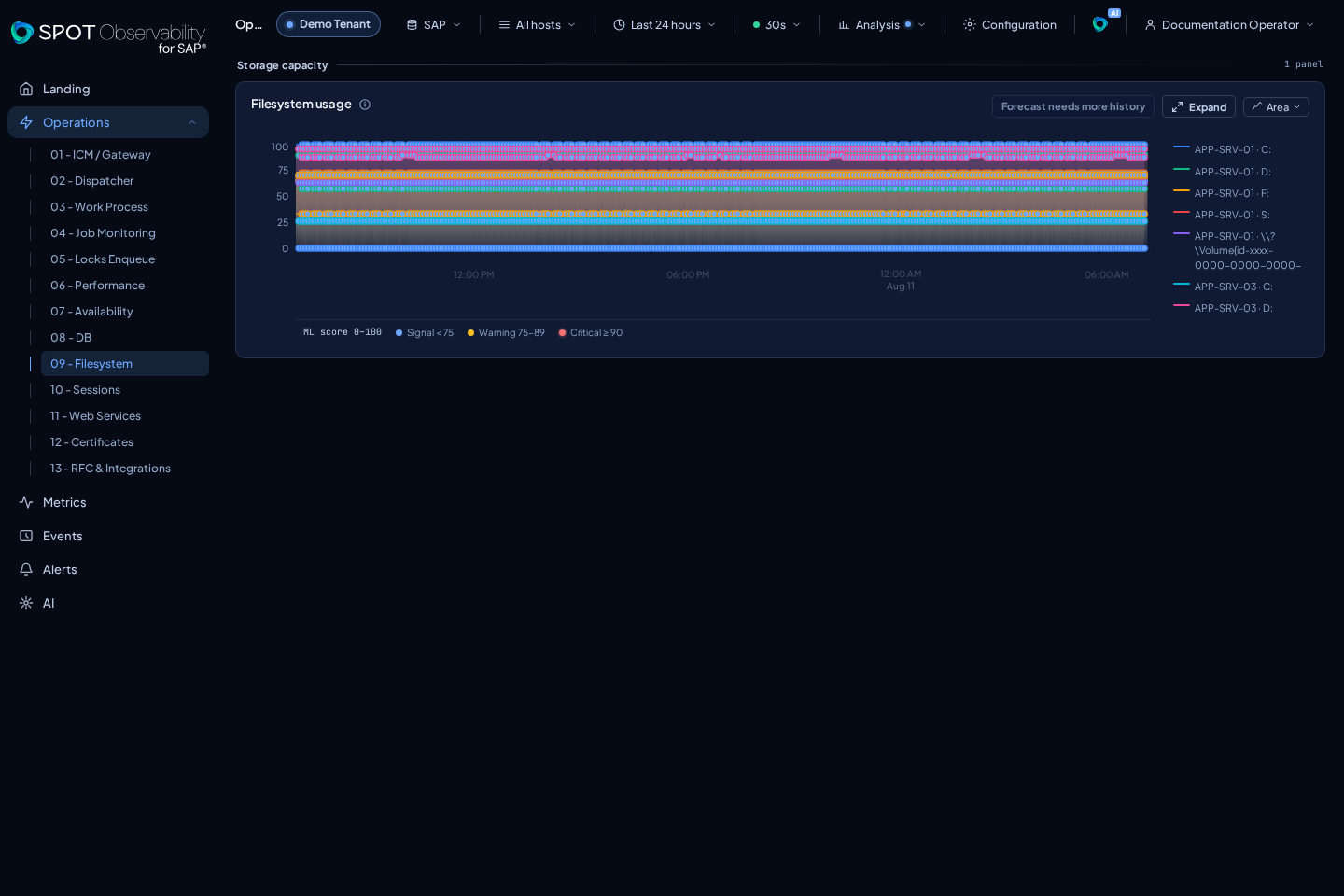Click the Landing home icon

(26, 89)
